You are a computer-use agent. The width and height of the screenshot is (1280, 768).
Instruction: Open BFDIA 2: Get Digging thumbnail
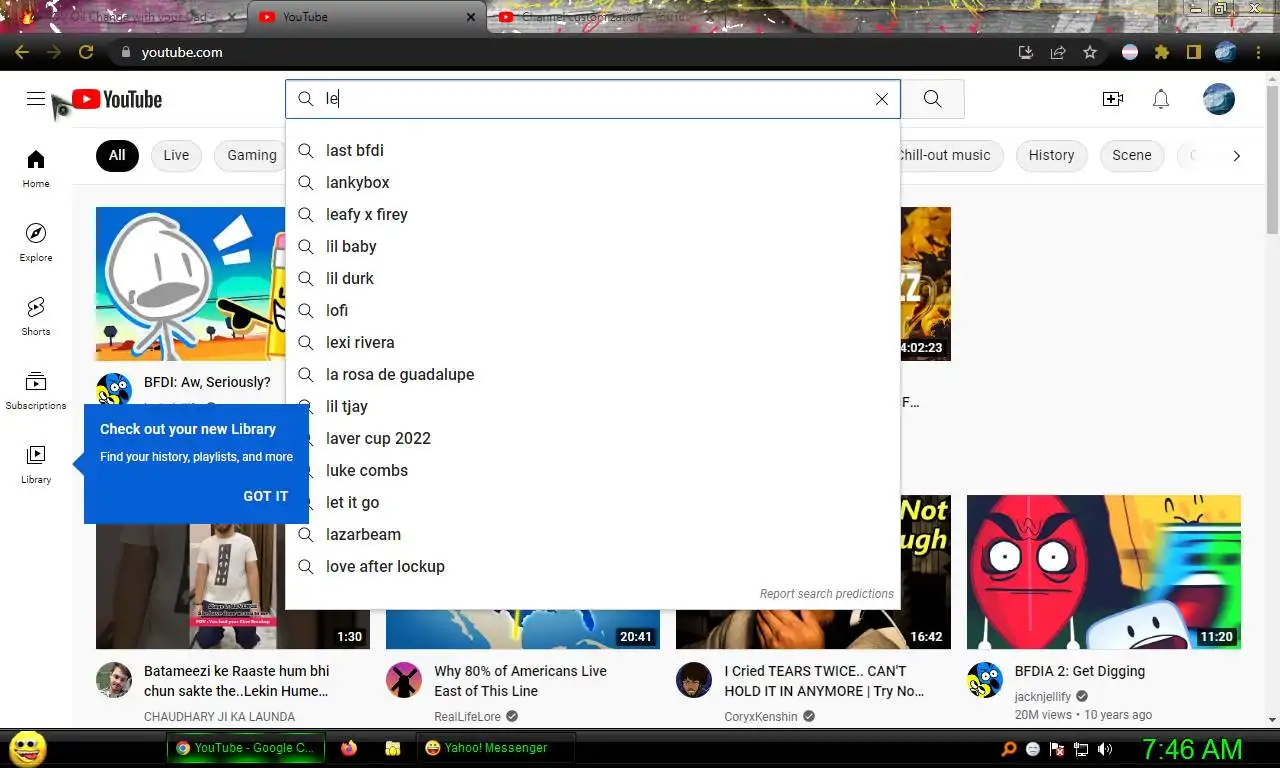[1104, 572]
